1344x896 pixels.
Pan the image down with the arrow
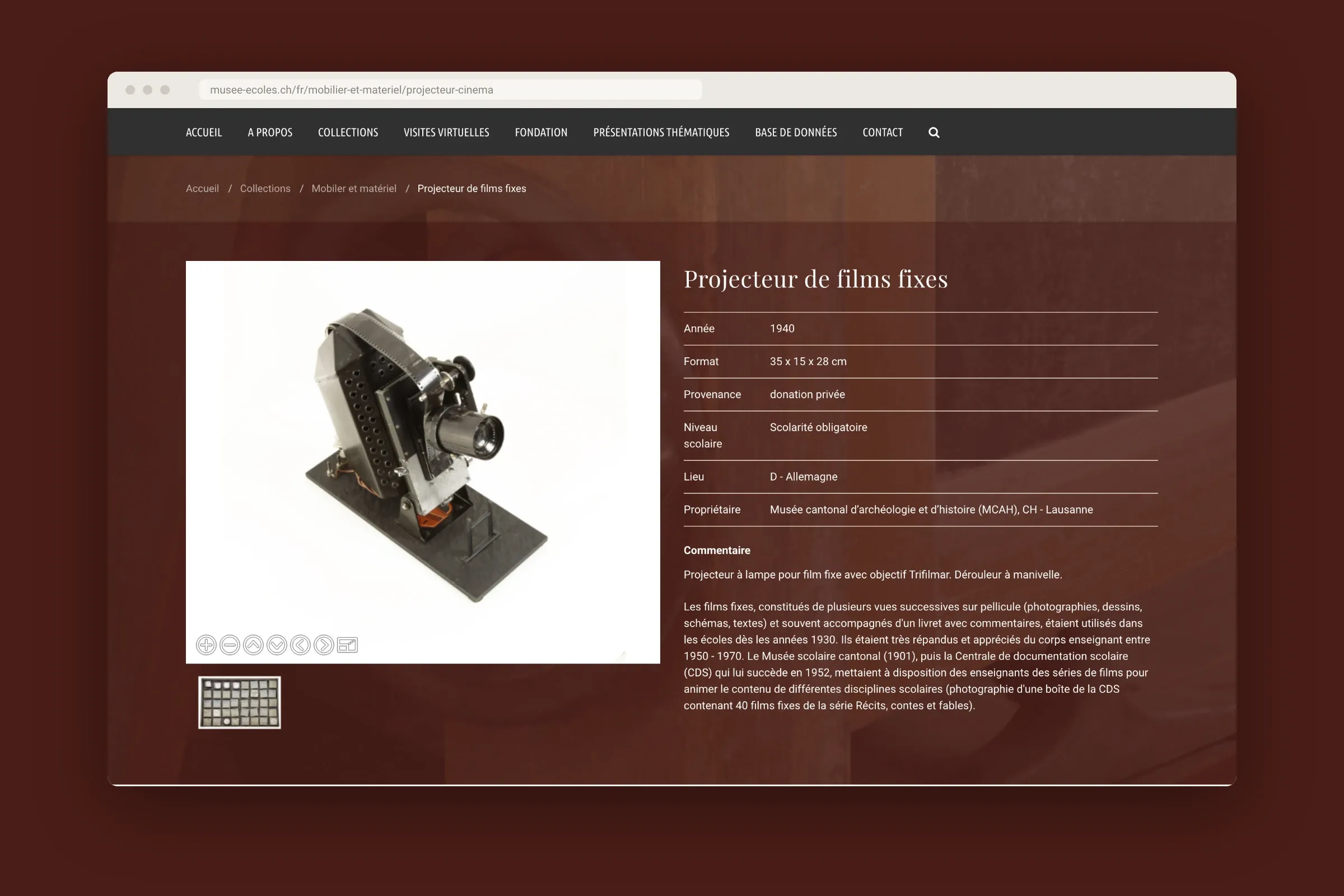click(277, 645)
